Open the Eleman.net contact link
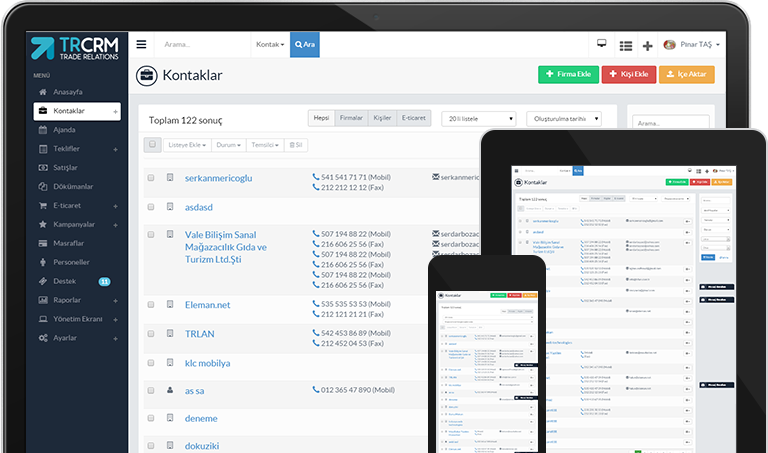The image size is (768, 453). click(208, 305)
